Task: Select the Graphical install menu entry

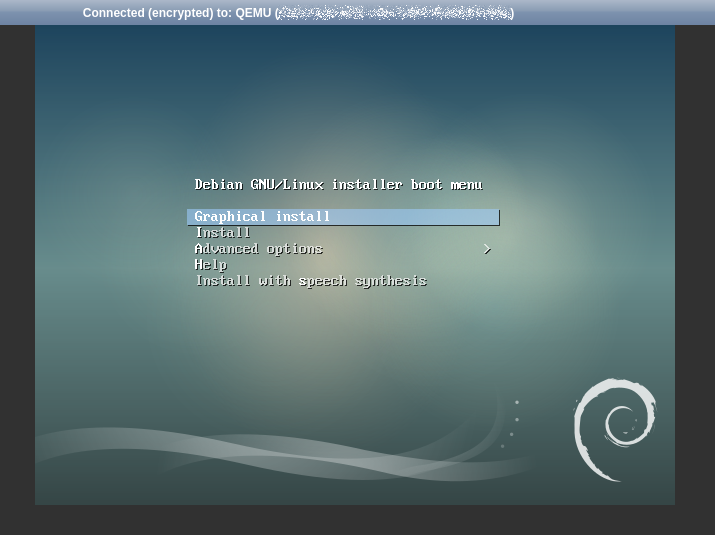Action: [343, 217]
